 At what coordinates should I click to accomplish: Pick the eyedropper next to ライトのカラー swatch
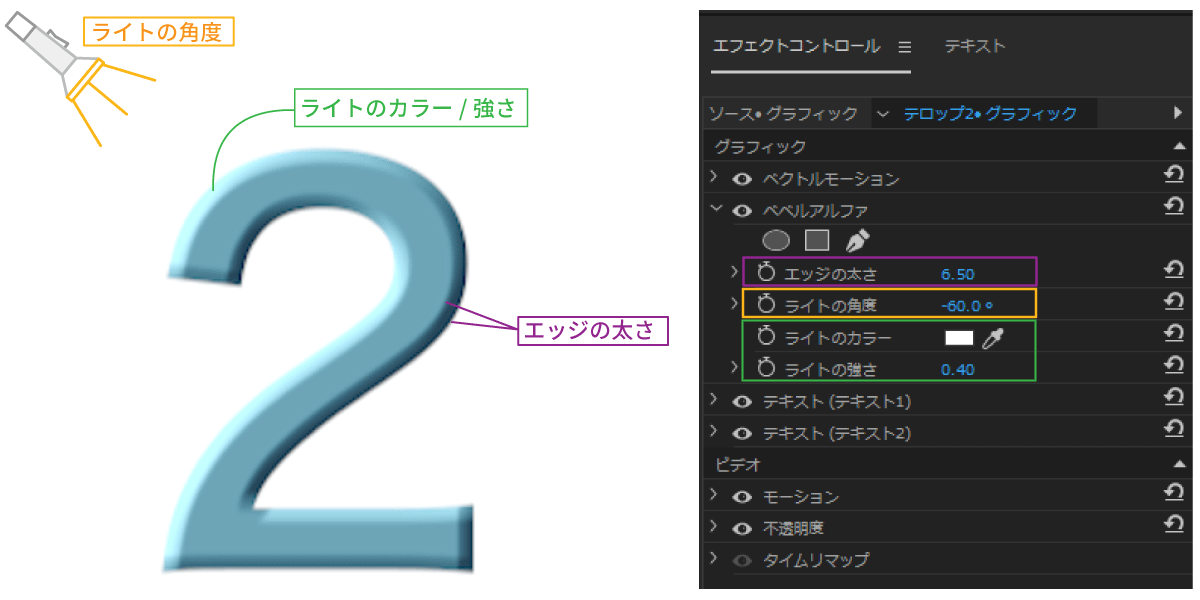(992, 338)
